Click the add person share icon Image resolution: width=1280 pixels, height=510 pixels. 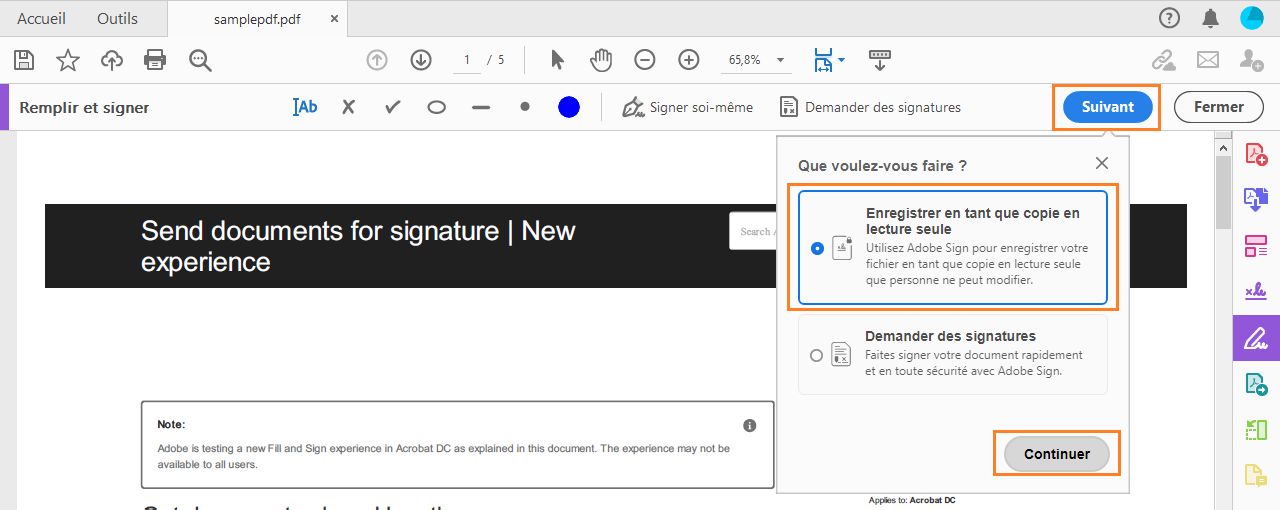(x=1251, y=60)
